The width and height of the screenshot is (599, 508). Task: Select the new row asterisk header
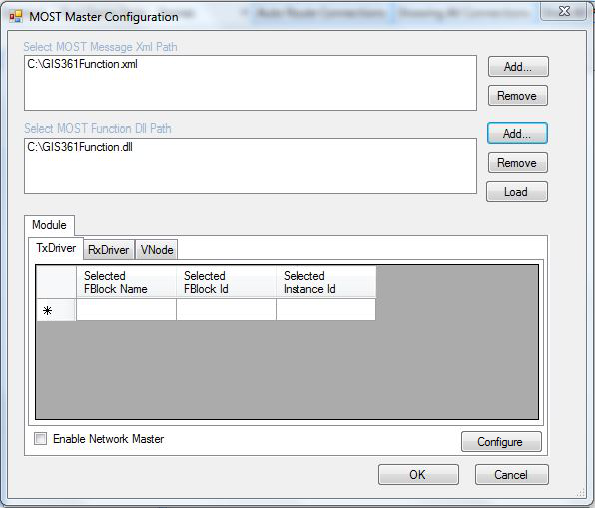click(56, 310)
